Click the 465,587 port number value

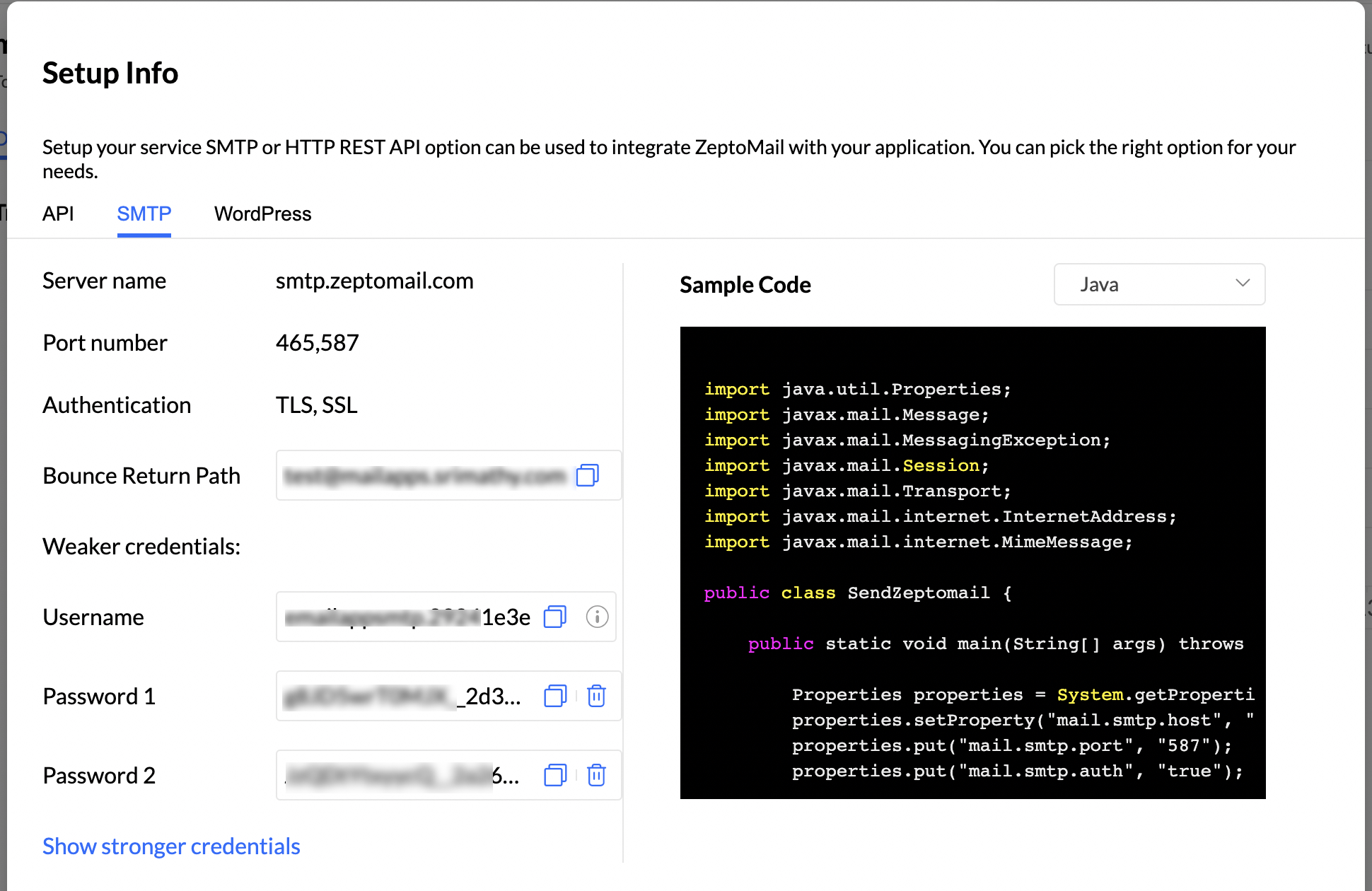tap(317, 343)
